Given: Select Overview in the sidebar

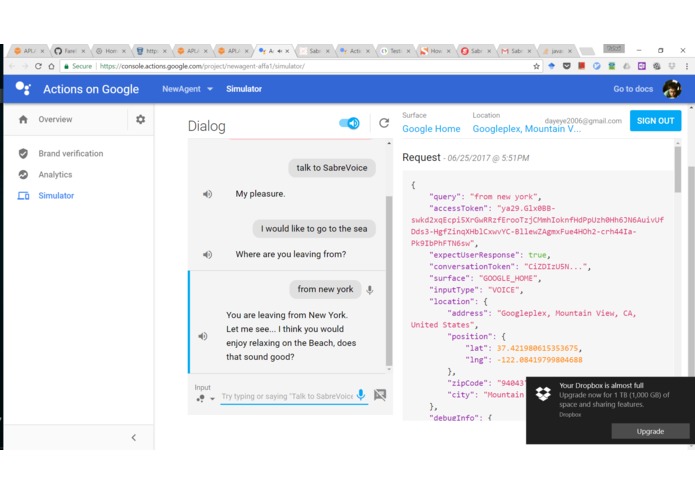Looking at the screenshot, I should tap(55, 119).
